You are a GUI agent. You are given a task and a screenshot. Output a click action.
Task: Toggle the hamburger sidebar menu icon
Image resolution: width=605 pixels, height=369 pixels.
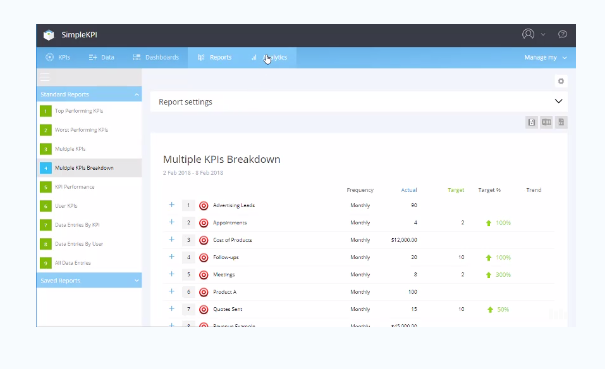point(45,77)
